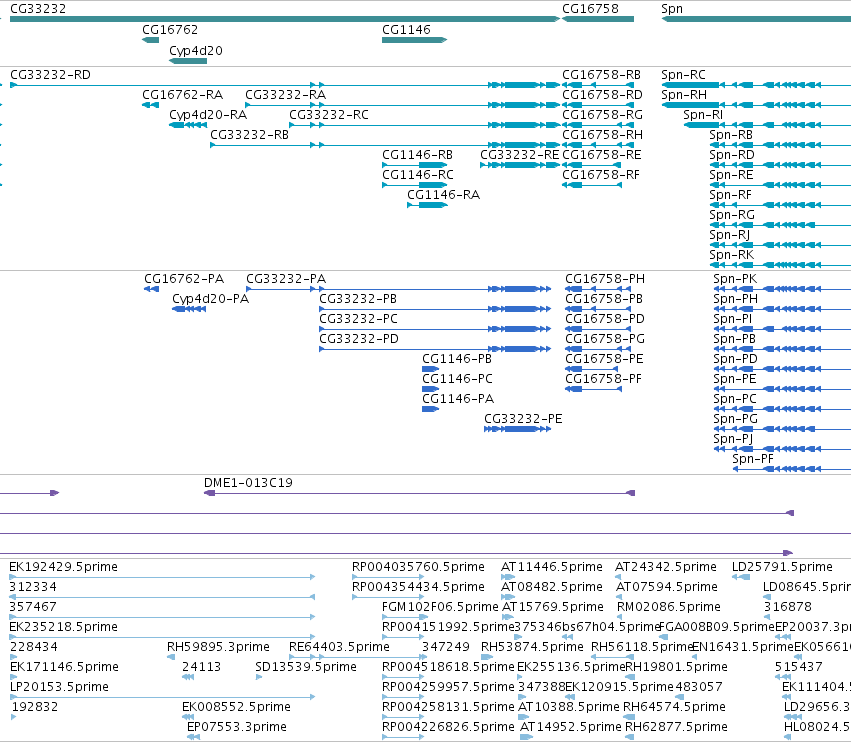Select EST SD13539.5prime
Screen dimensions: 851x742
[306, 667]
